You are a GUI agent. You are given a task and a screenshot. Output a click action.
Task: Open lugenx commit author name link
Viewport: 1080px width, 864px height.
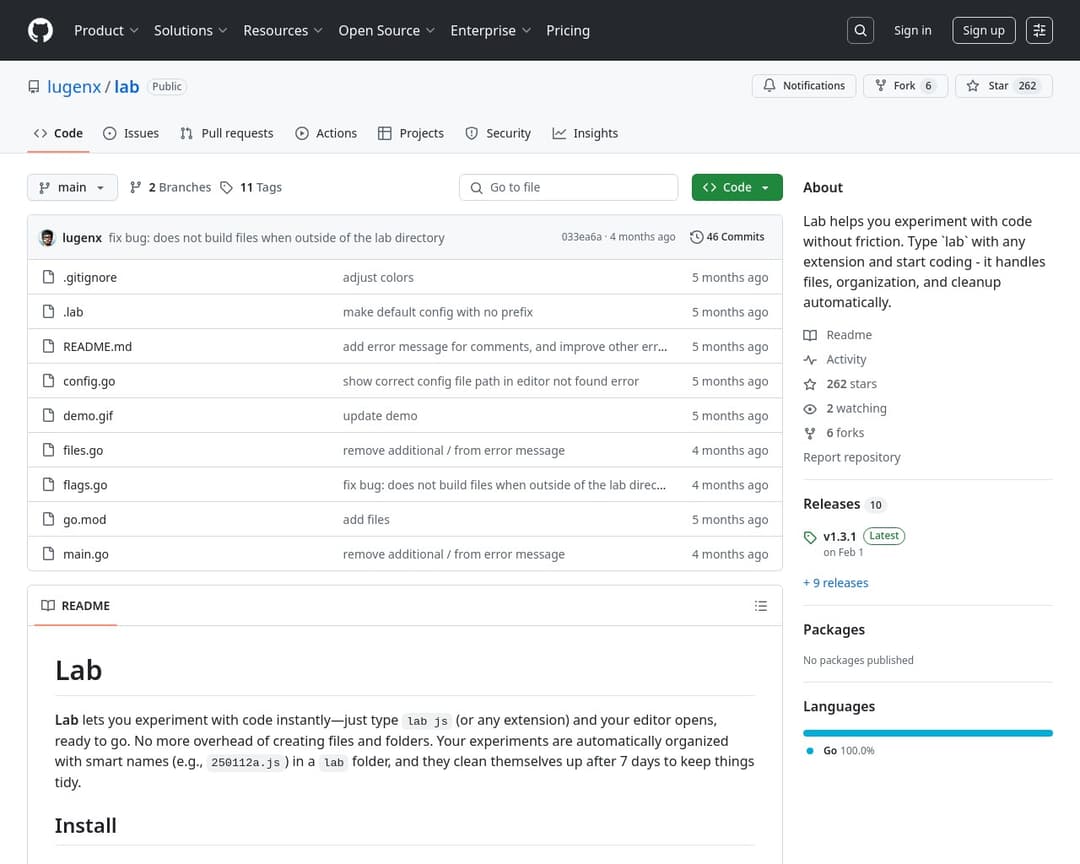pos(82,238)
